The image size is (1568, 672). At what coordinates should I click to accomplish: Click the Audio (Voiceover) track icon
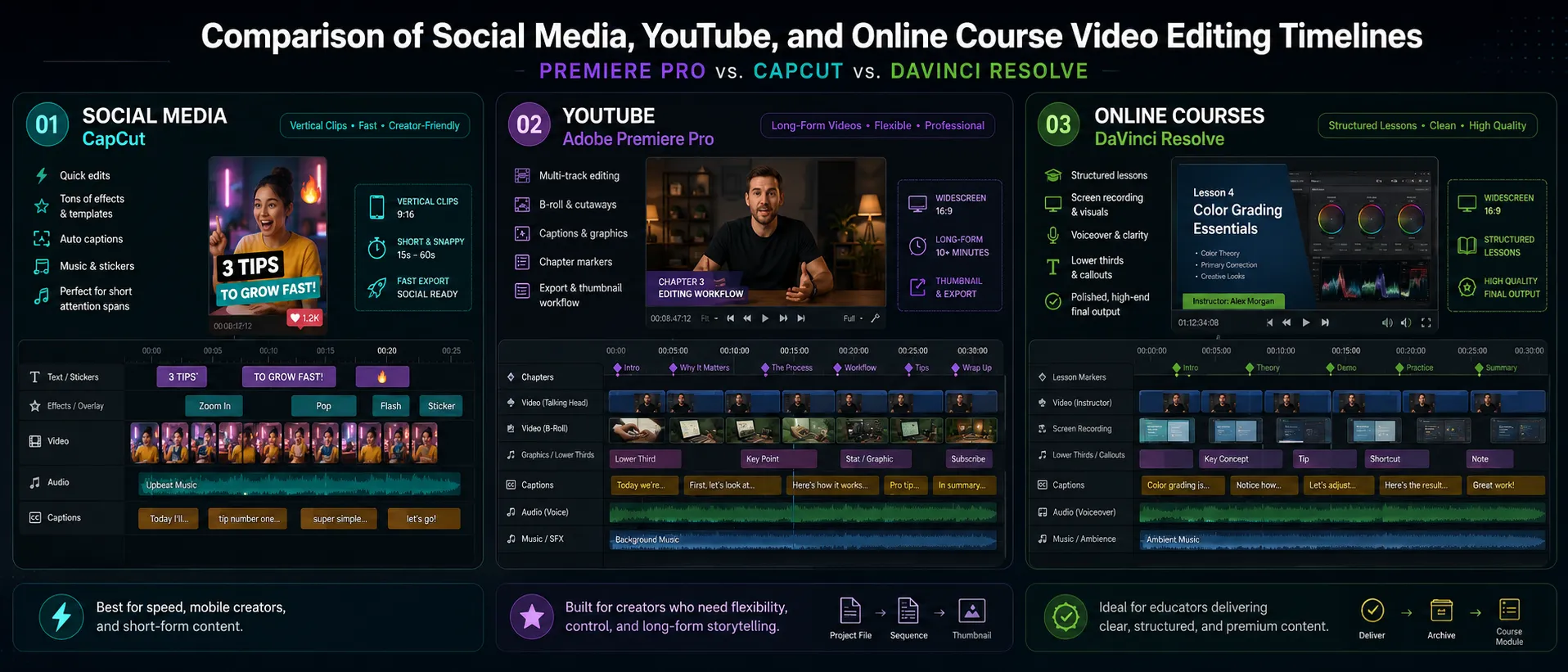click(1043, 512)
